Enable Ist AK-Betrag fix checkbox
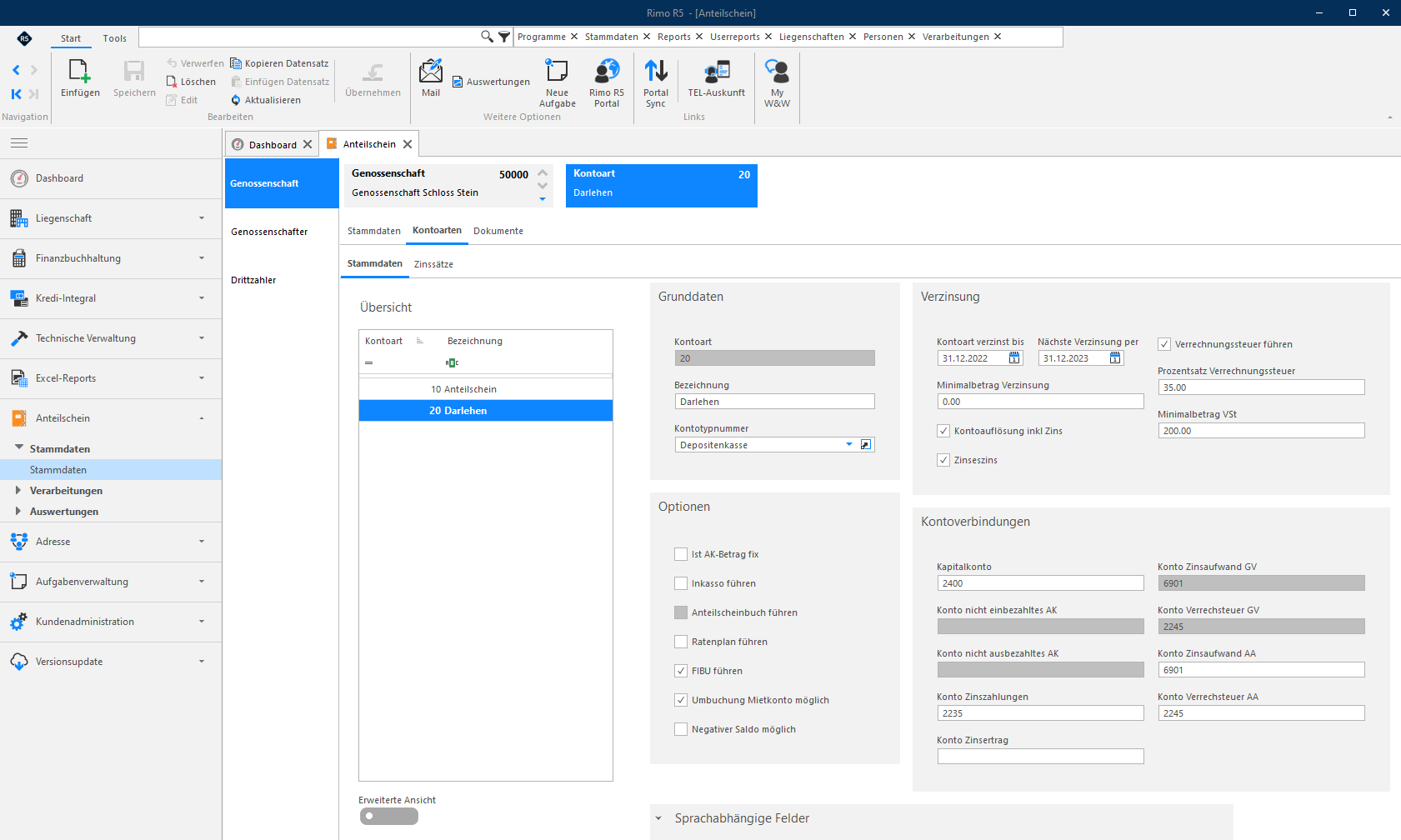Screen dimensions: 1401x840 point(681,554)
